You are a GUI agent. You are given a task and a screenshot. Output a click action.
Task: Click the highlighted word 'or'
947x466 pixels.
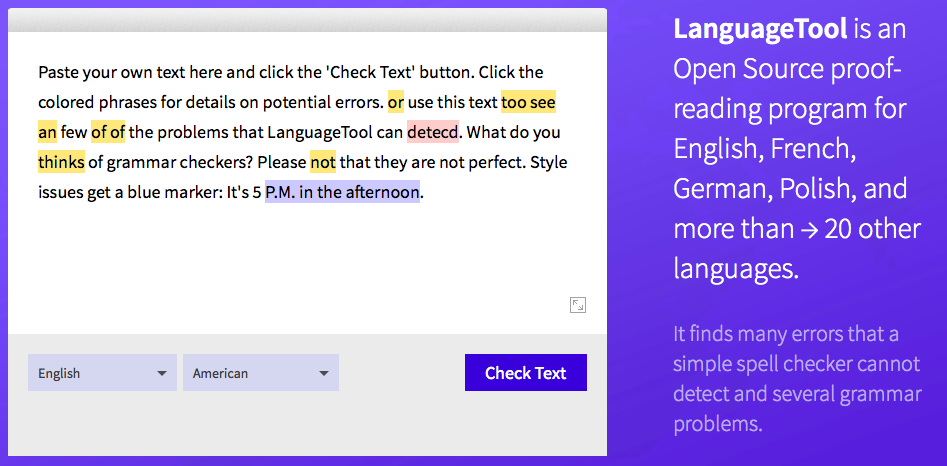point(396,103)
